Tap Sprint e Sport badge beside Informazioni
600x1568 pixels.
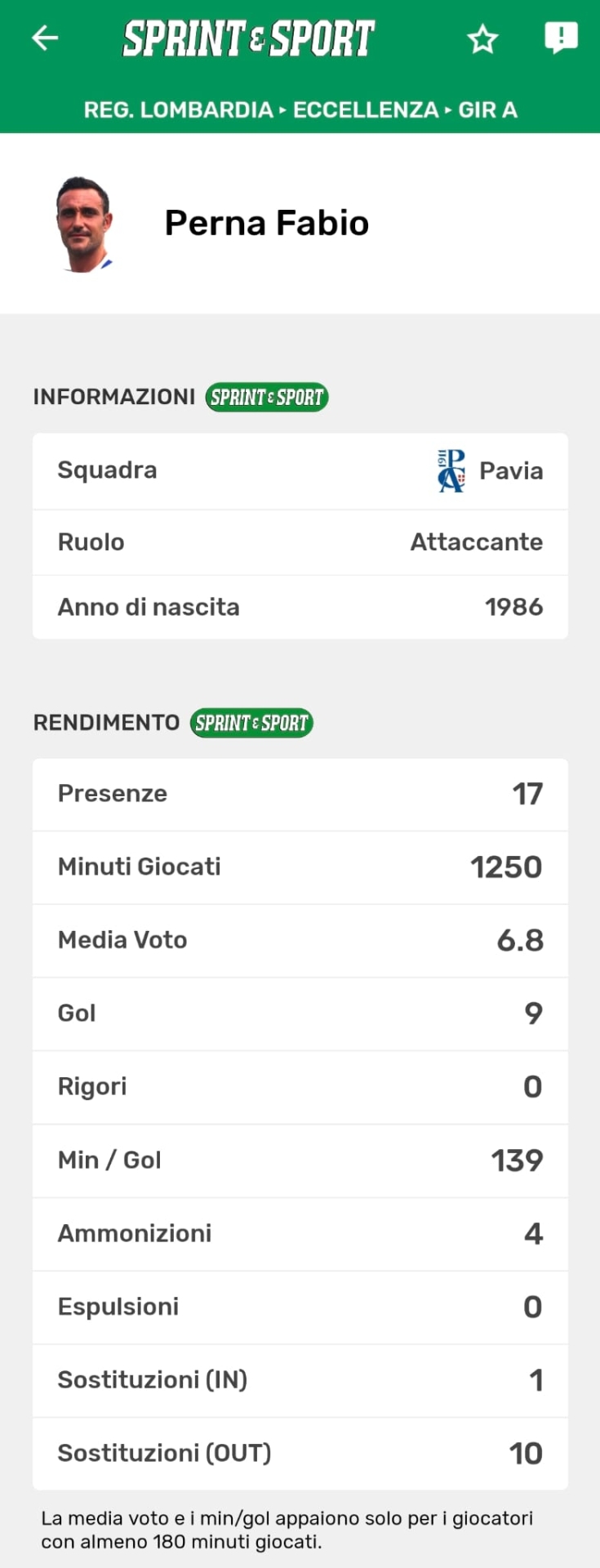click(x=267, y=398)
